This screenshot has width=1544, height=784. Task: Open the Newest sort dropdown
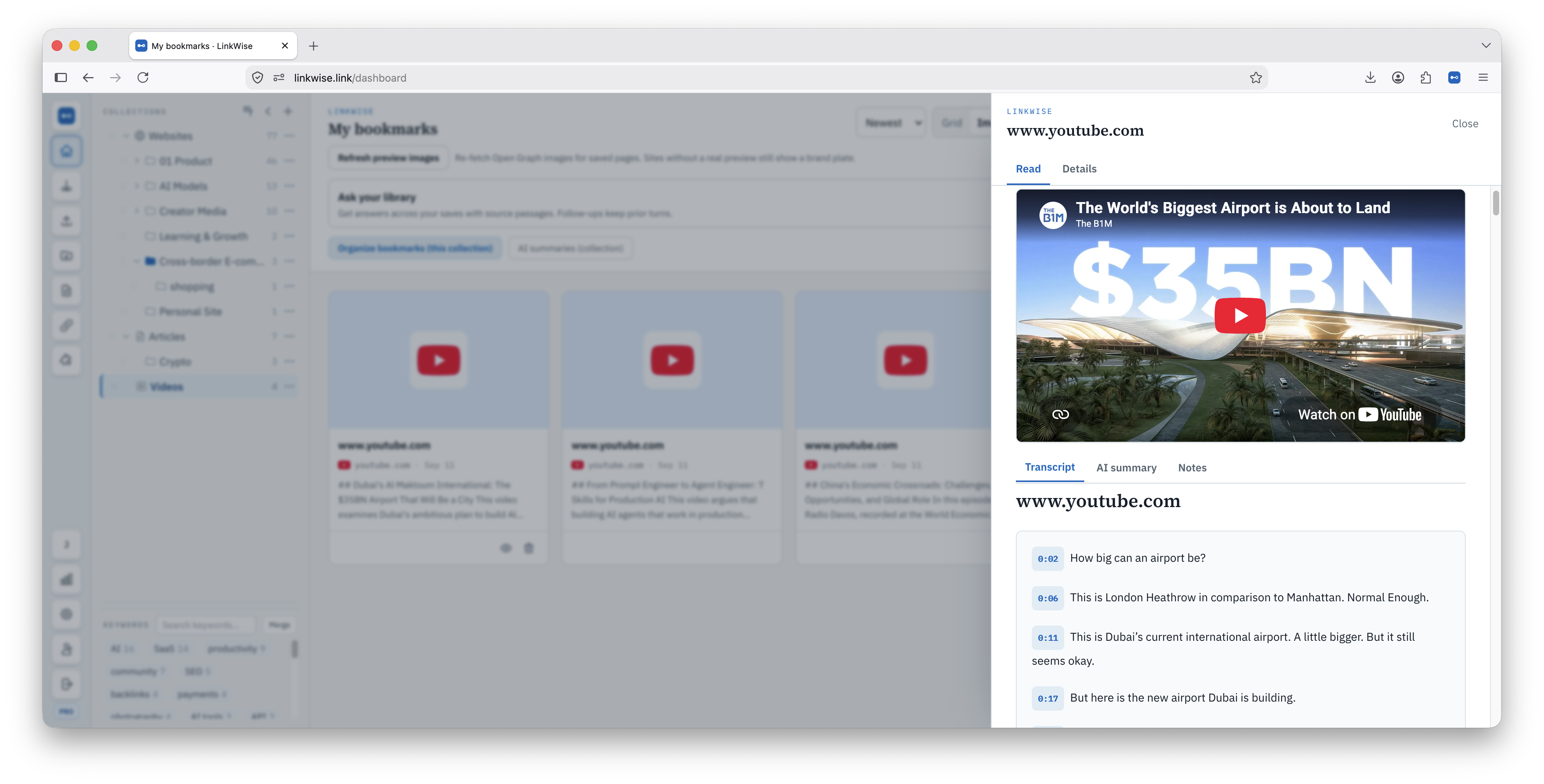pyautogui.click(x=891, y=123)
